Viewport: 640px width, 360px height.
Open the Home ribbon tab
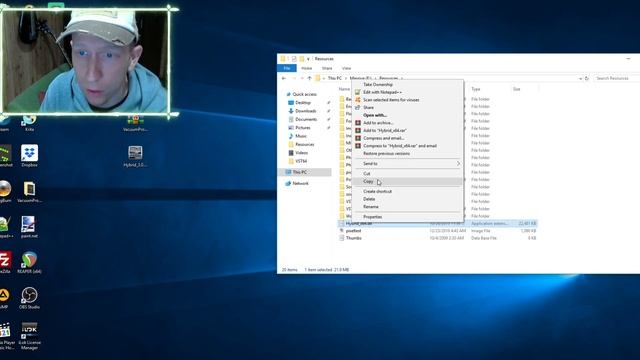click(x=307, y=68)
